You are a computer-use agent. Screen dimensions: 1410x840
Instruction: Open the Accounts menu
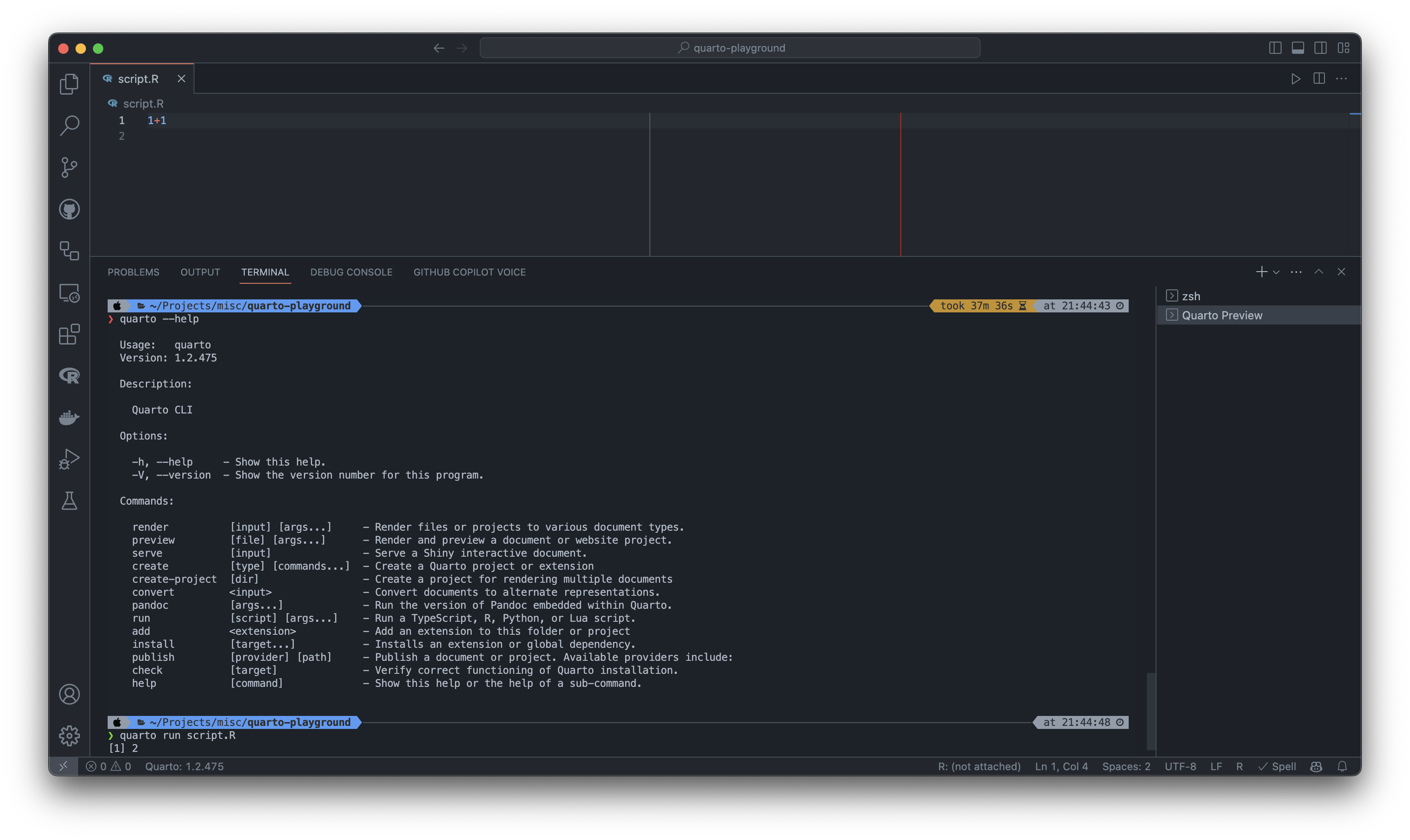click(x=69, y=694)
